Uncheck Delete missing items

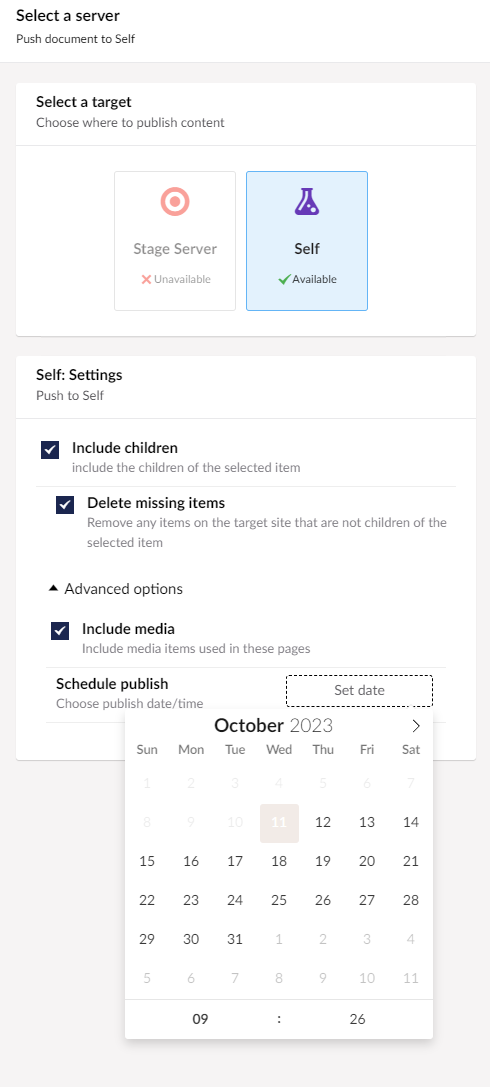click(x=65, y=505)
